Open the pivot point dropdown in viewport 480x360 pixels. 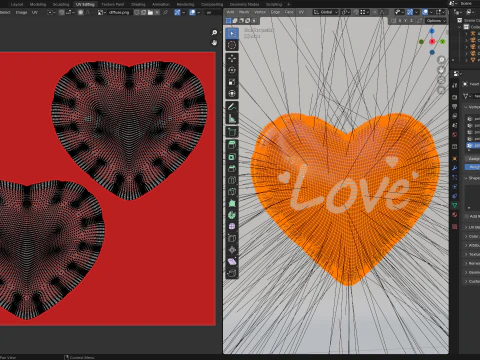point(345,12)
